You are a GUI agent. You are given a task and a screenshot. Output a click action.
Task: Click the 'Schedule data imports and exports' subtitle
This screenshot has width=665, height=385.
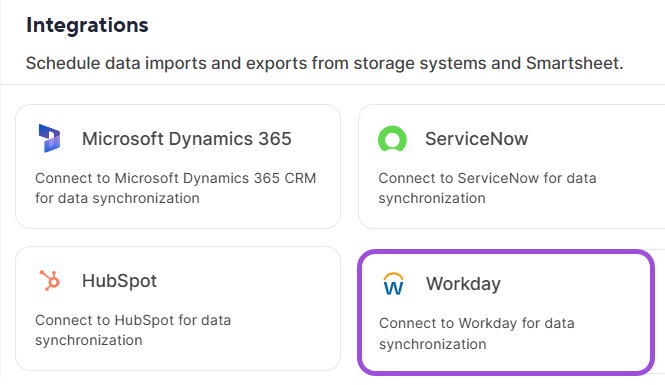(x=325, y=63)
